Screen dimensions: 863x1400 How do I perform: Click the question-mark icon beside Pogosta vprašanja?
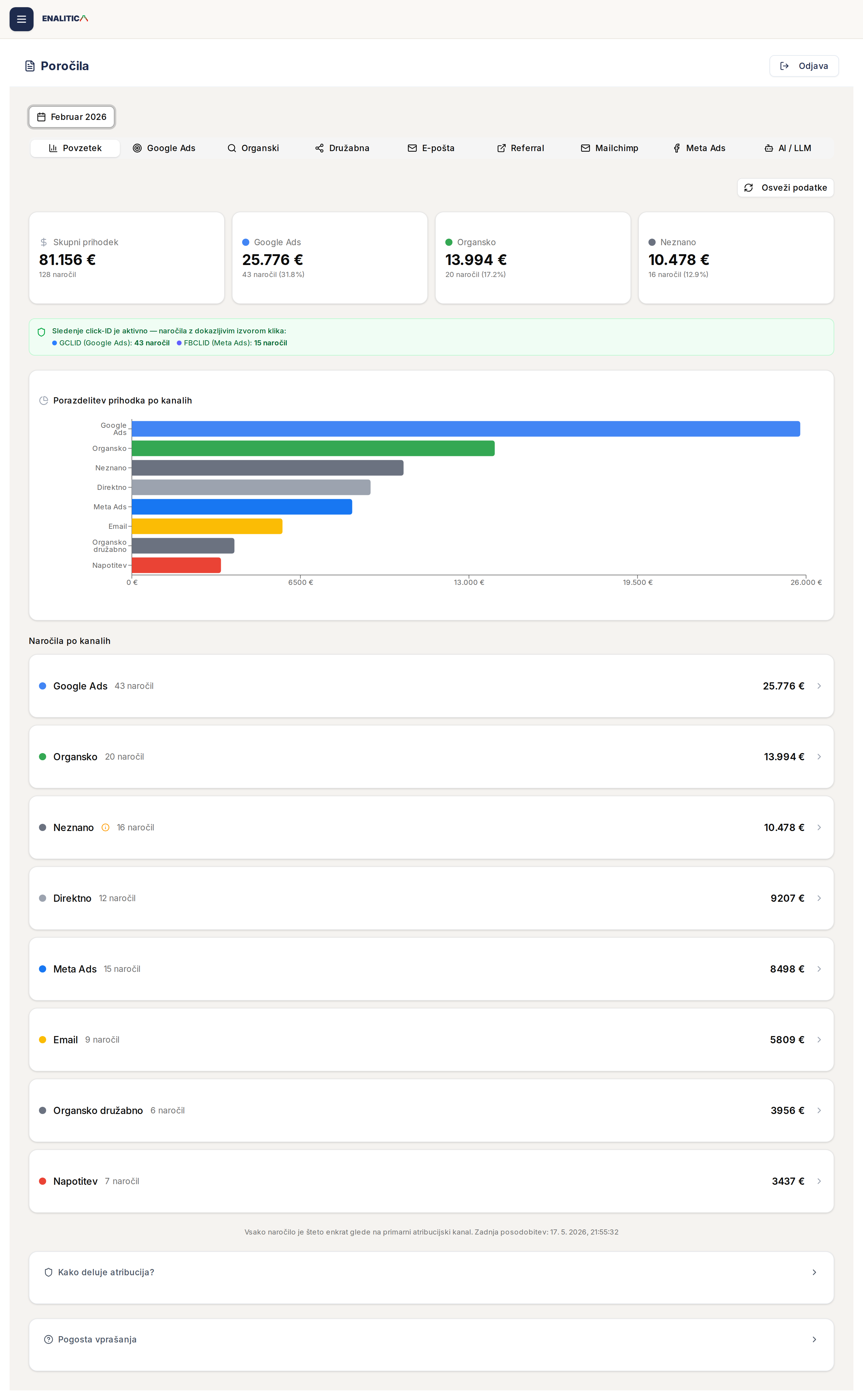49,1339
